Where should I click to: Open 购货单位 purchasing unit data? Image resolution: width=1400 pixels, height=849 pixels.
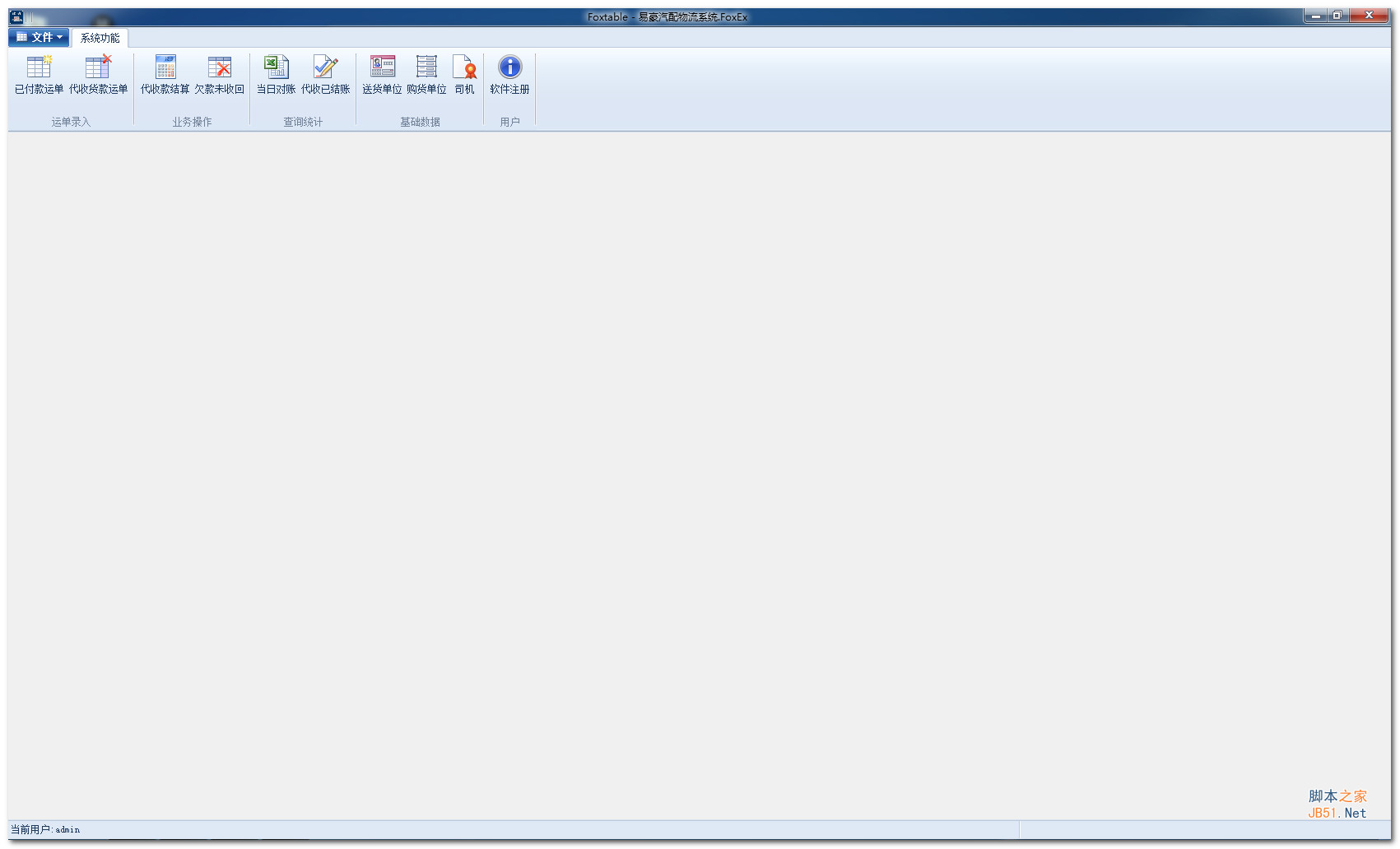point(426,75)
